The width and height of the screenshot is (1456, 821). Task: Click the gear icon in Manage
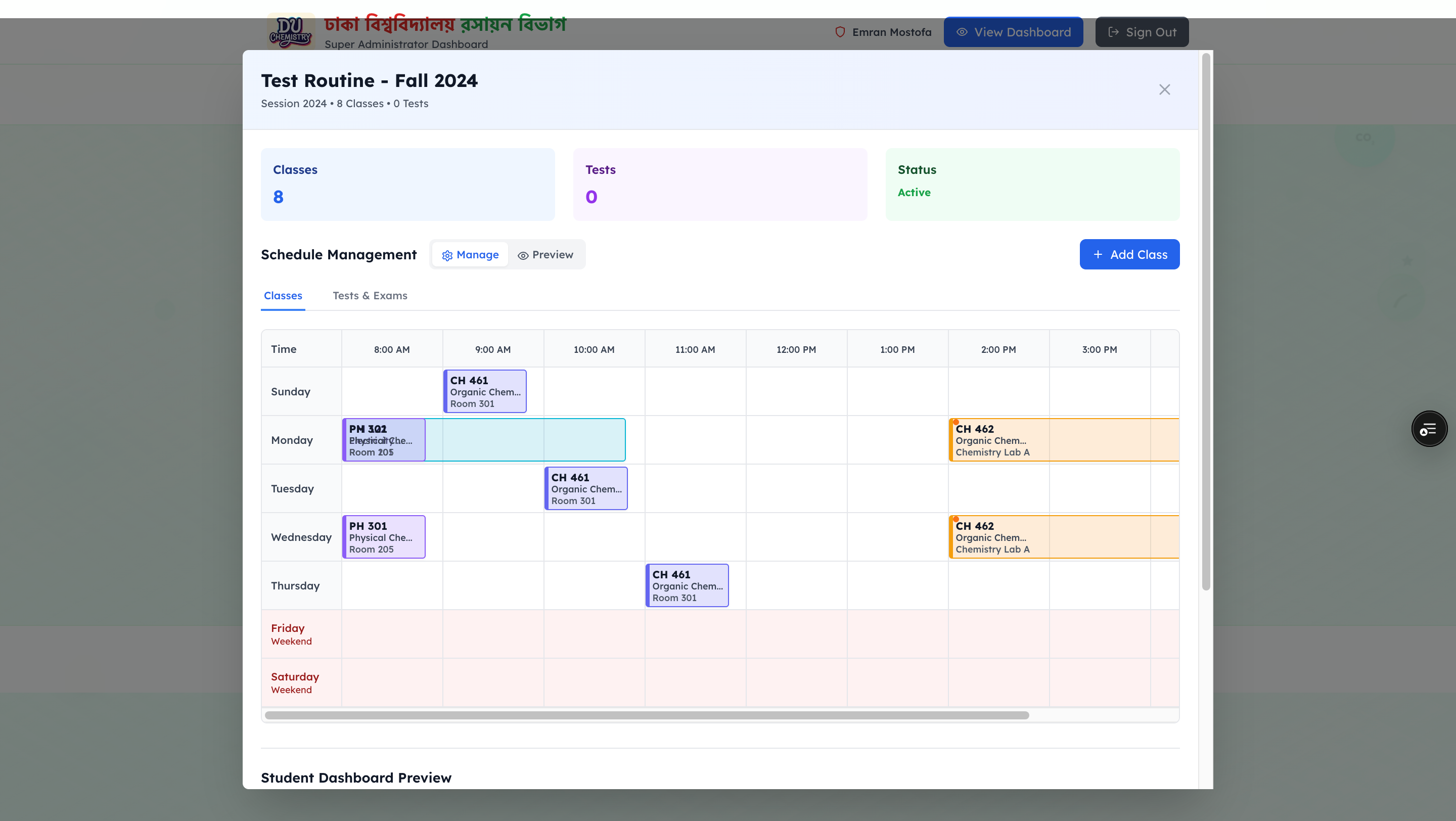[x=447, y=255]
